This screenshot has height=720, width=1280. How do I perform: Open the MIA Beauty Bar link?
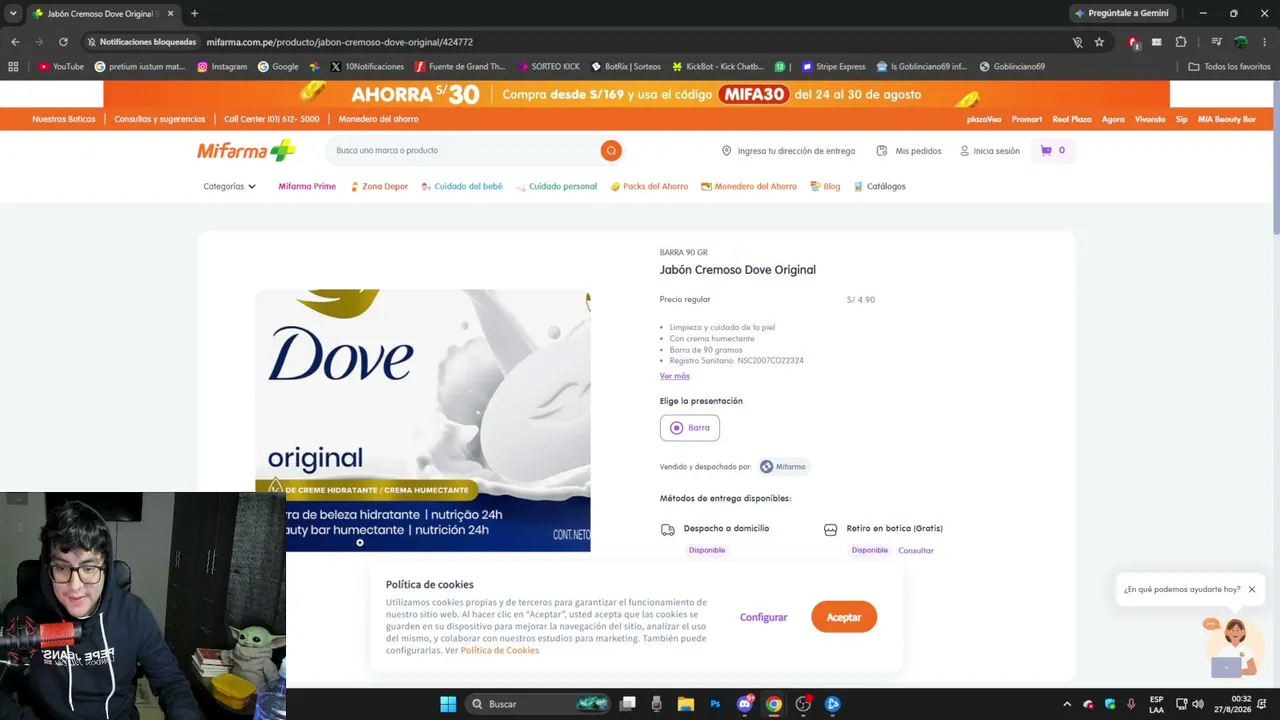pos(1227,119)
